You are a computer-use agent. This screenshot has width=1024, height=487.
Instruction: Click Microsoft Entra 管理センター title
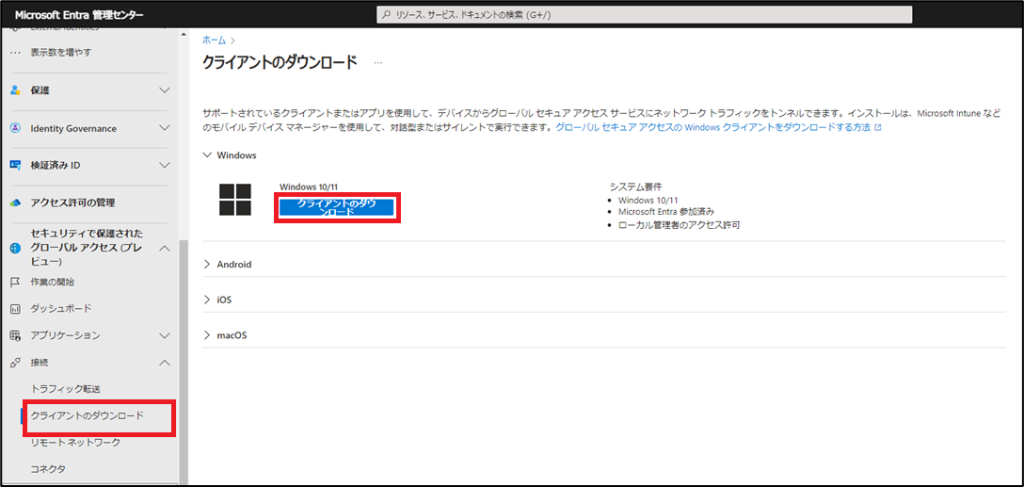(x=78, y=15)
